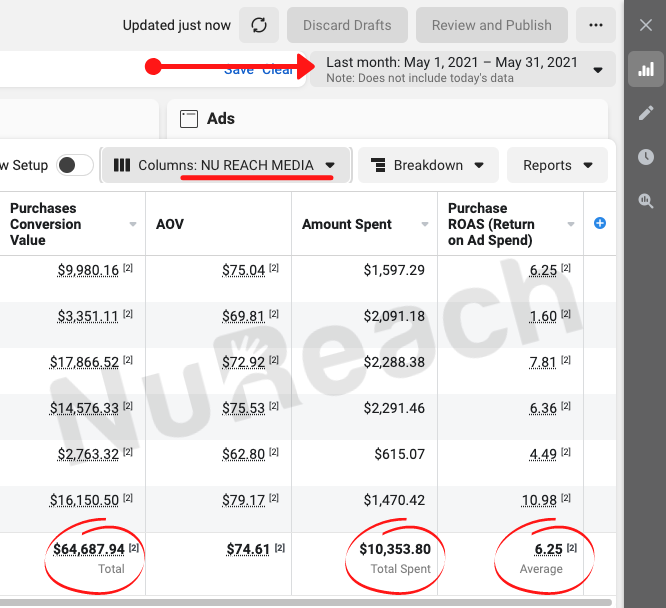
Task: Switch to the Ads tab
Action: coord(220,119)
